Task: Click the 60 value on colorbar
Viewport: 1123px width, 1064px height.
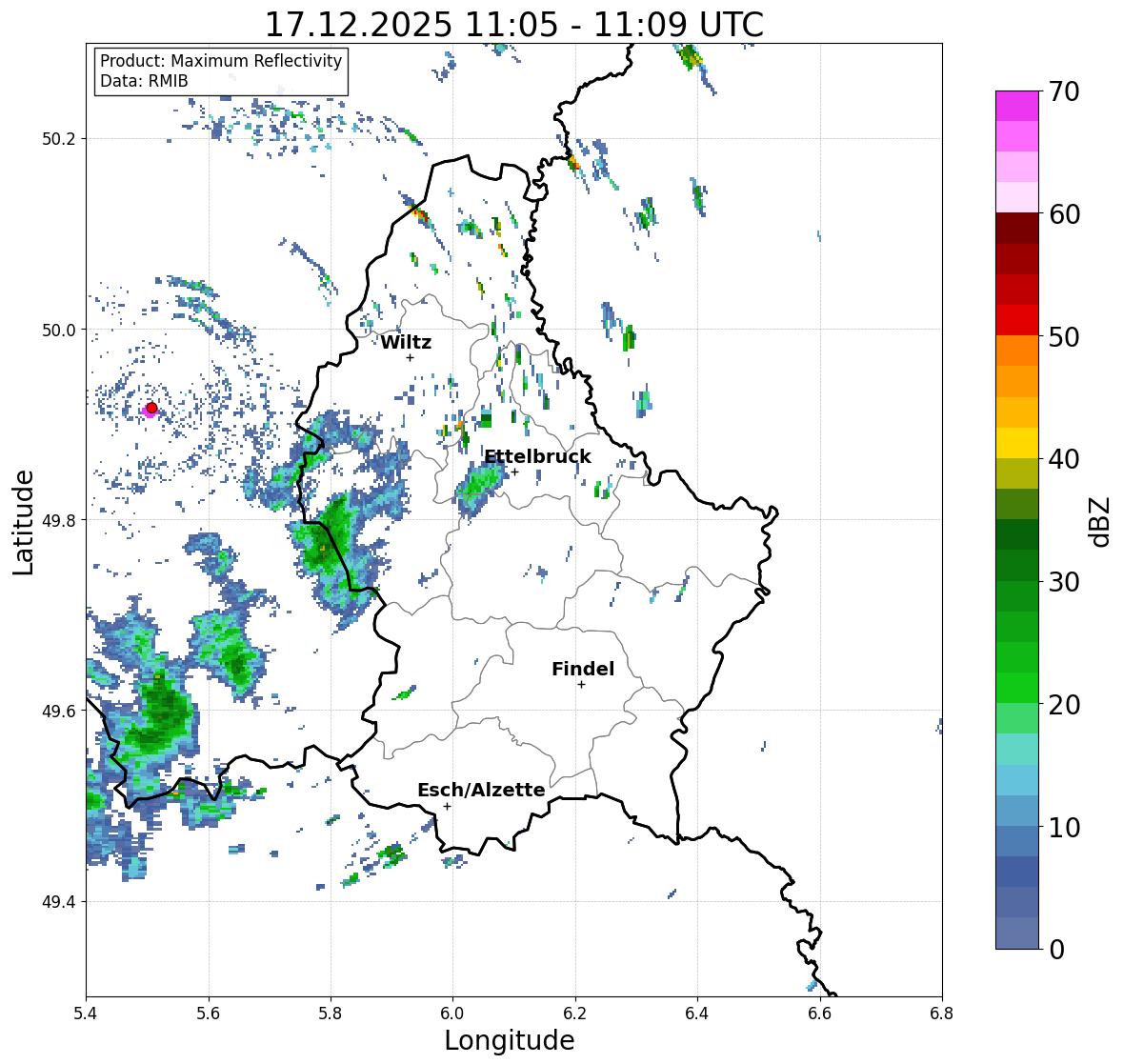Action: coord(1064,214)
